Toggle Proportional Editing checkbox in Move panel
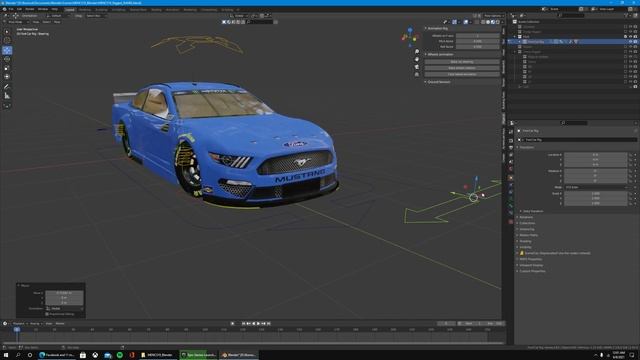640x360 pixels. tap(47, 314)
